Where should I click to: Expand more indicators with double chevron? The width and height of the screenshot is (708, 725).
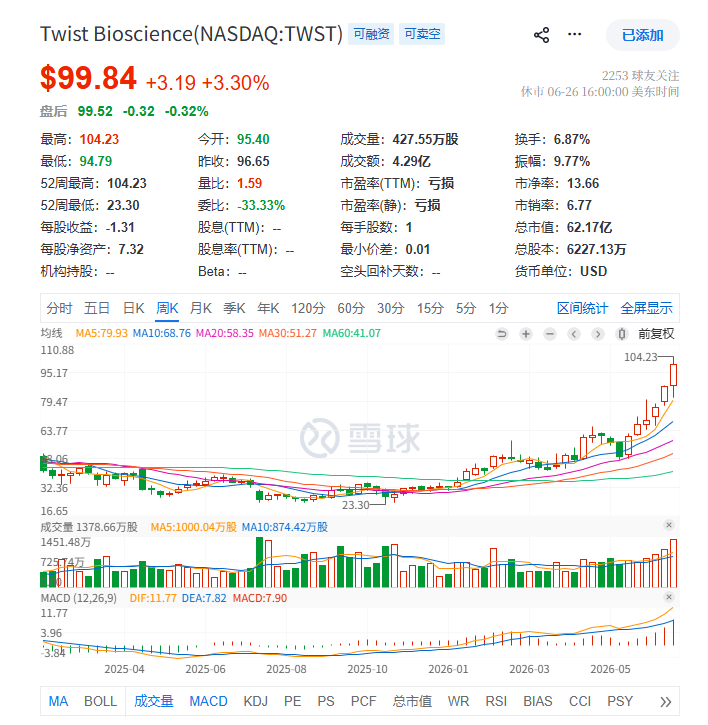(x=665, y=702)
